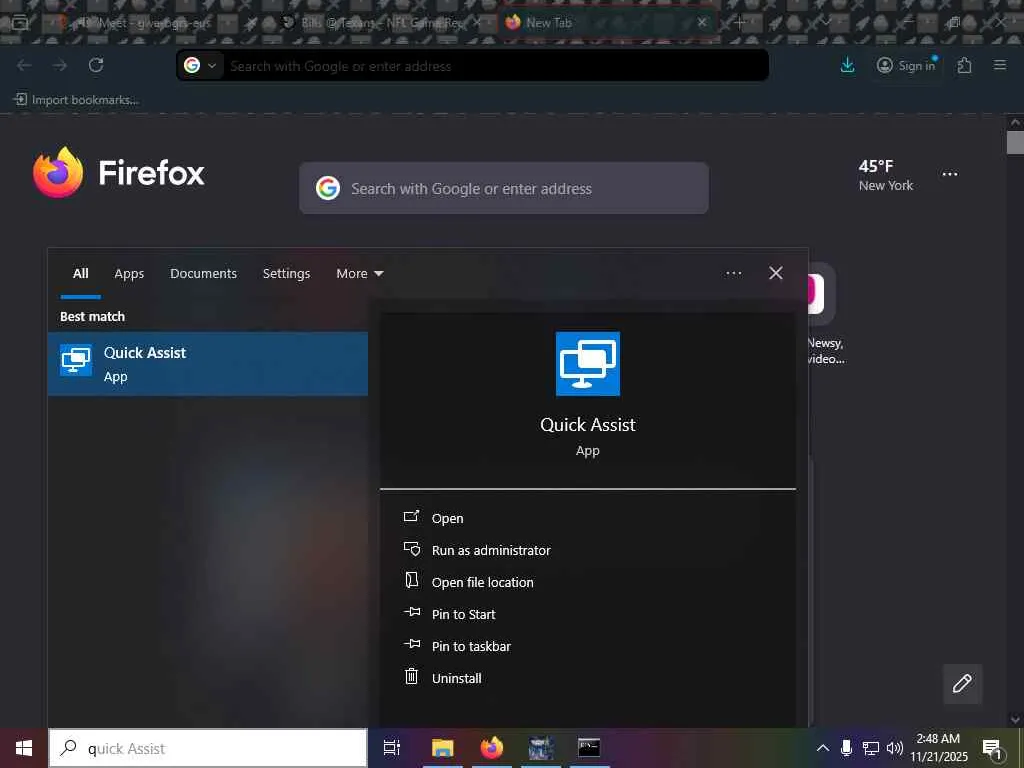This screenshot has width=1024, height=768.
Task: Switch to the Settings search filter tab
Action: [x=286, y=274]
